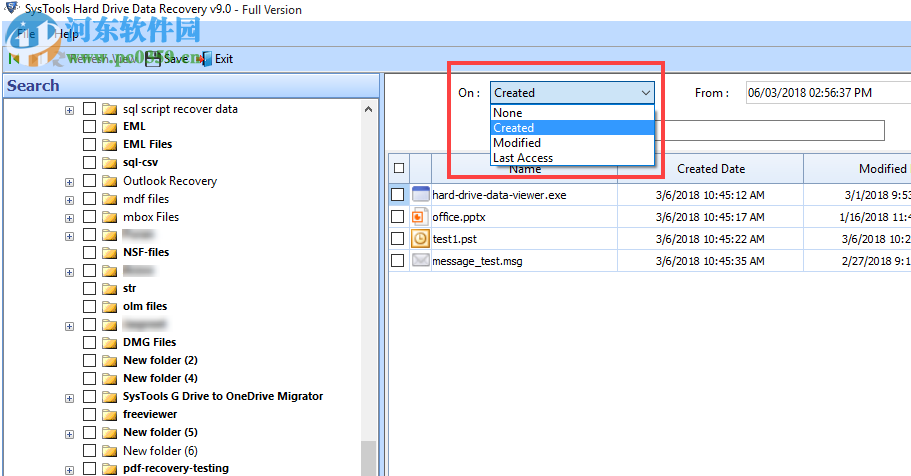Click the Outlook Recovery folder icon
This screenshot has height=476, width=911.
(109, 181)
